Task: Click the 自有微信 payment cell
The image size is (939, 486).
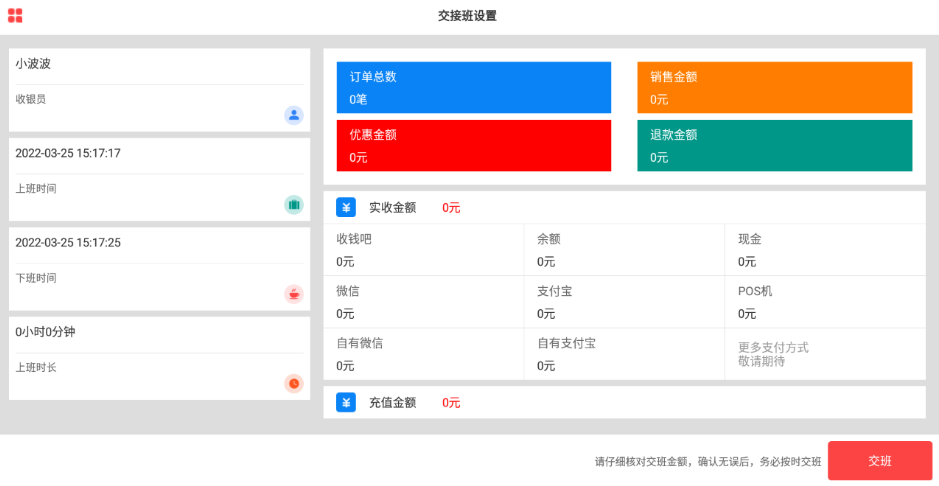Action: click(424, 354)
